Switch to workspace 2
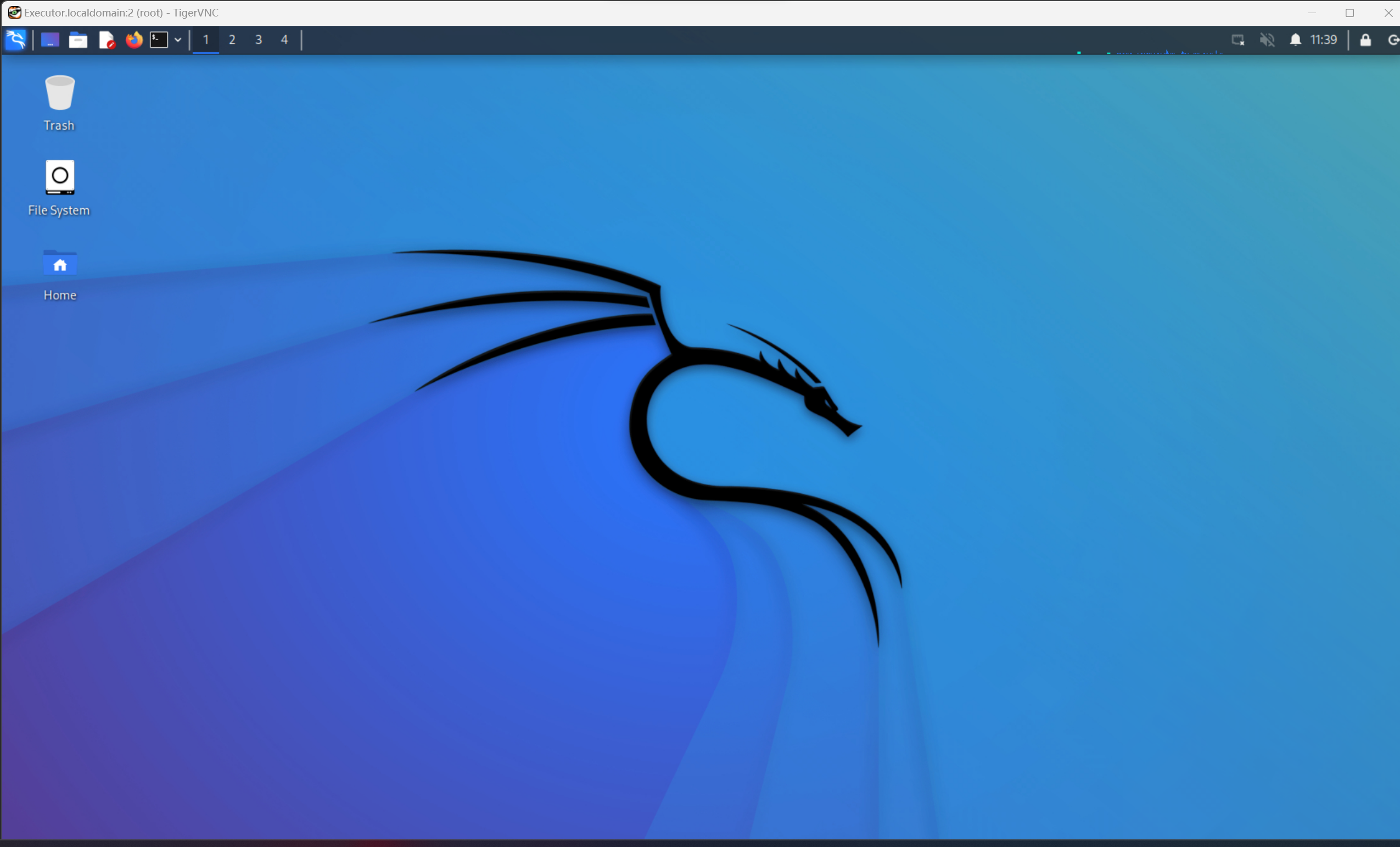This screenshot has width=1400, height=847. 232,40
